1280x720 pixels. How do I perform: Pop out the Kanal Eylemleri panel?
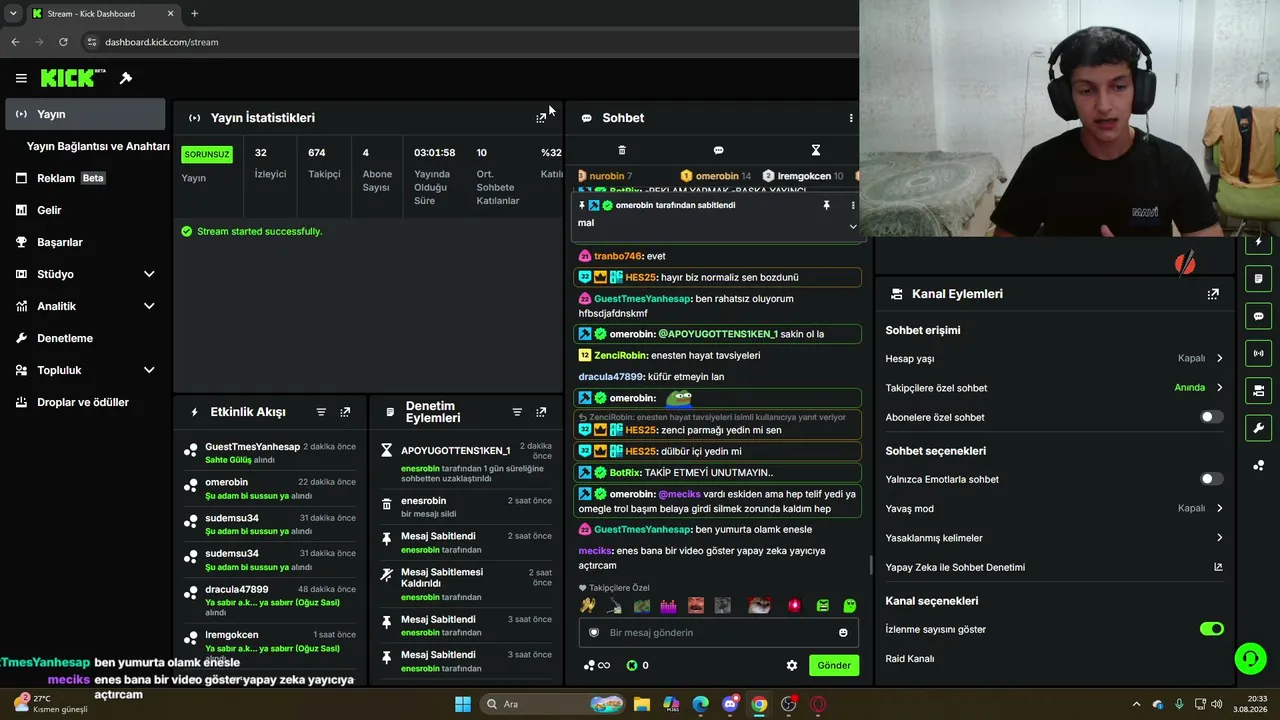(1213, 294)
